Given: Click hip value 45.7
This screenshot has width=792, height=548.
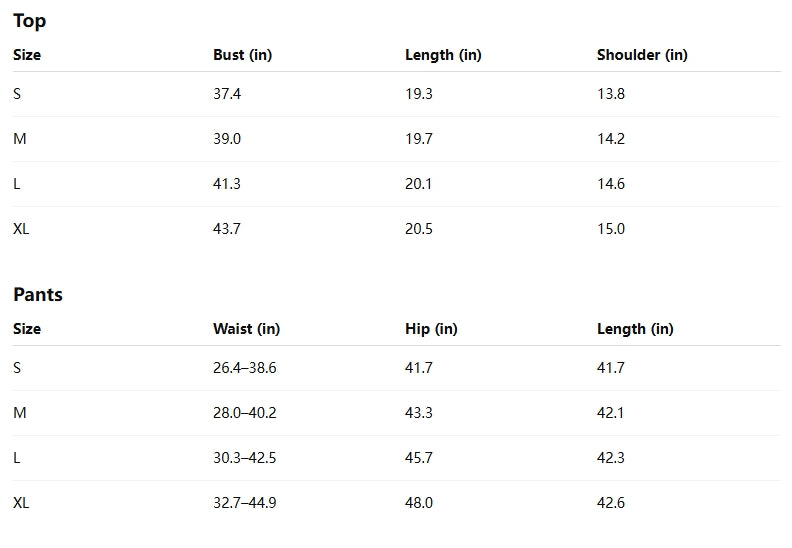Looking at the screenshot, I should (x=419, y=458).
